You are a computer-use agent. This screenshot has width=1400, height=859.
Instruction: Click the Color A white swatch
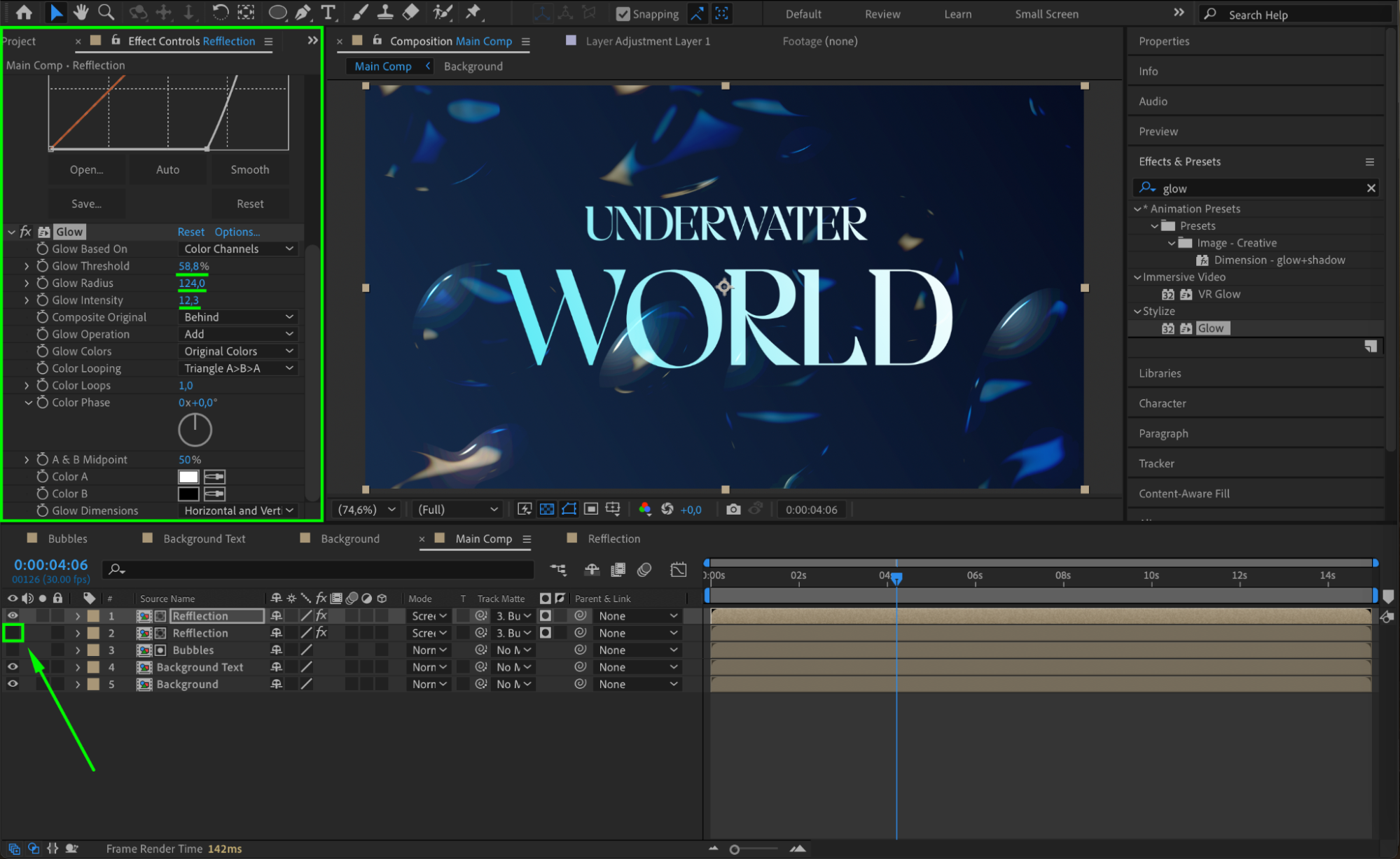point(188,477)
